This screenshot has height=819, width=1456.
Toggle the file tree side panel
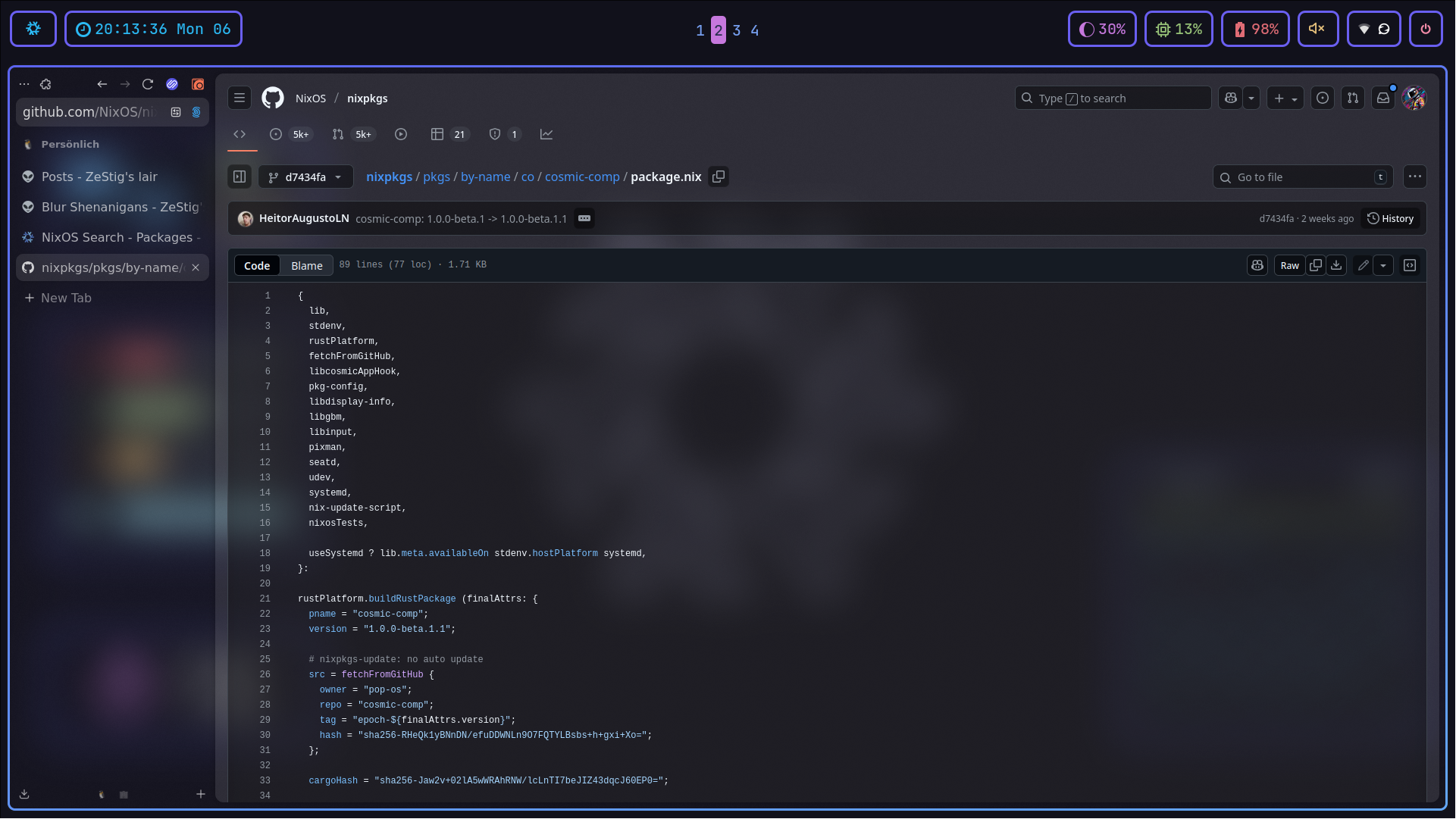[240, 177]
